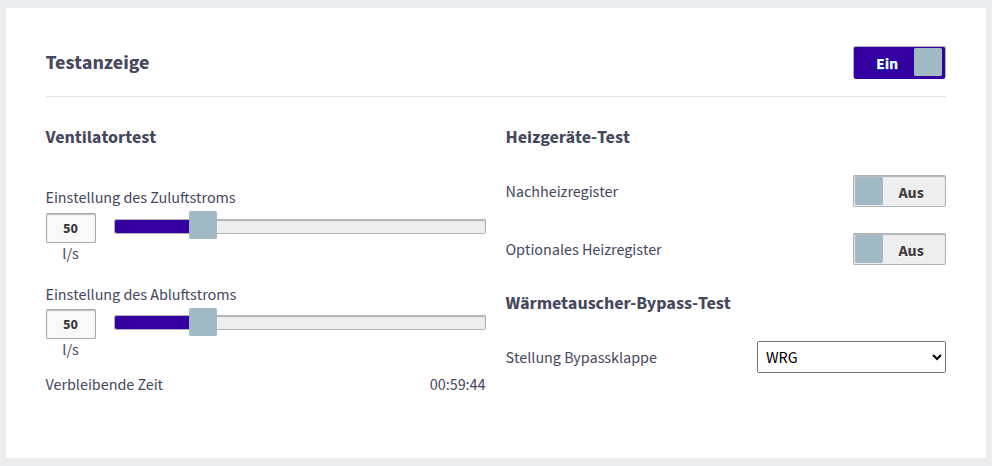The height and width of the screenshot is (466, 992).
Task: Switch on the Optionales Heizregister toggle
Action: click(898, 250)
